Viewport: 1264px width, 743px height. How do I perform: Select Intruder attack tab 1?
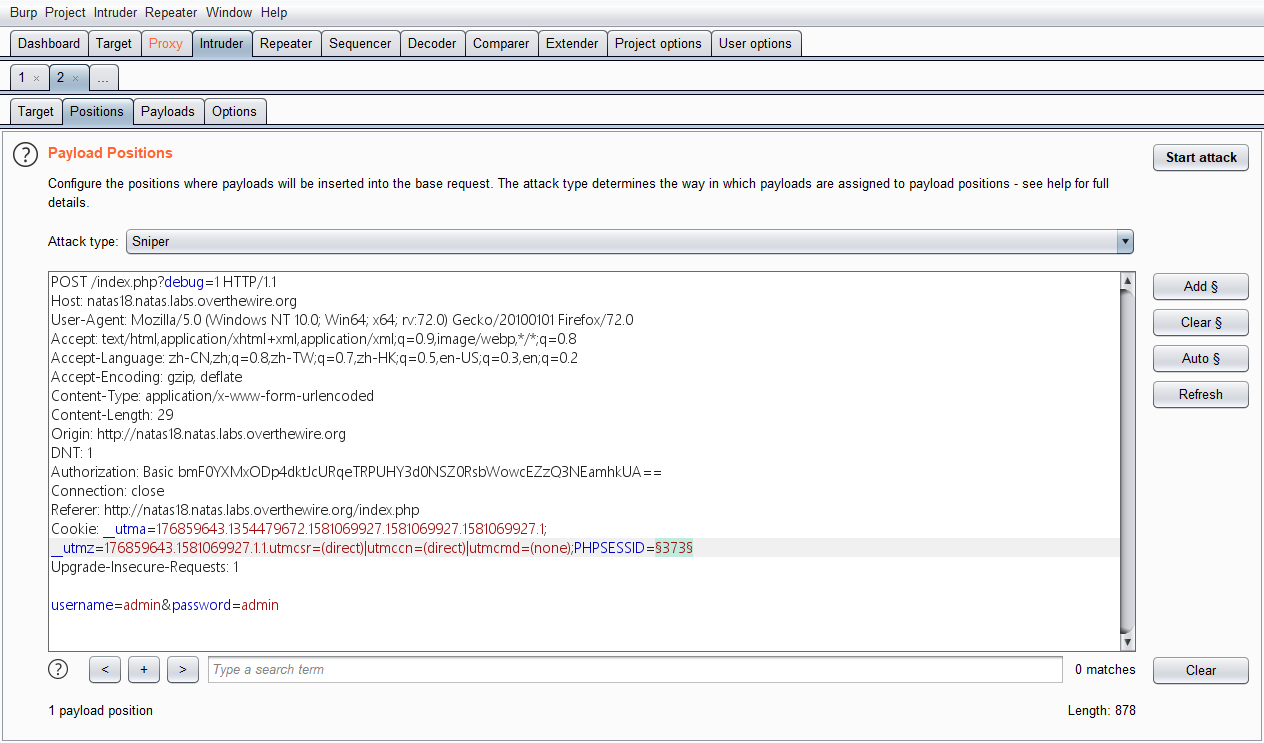[x=22, y=78]
